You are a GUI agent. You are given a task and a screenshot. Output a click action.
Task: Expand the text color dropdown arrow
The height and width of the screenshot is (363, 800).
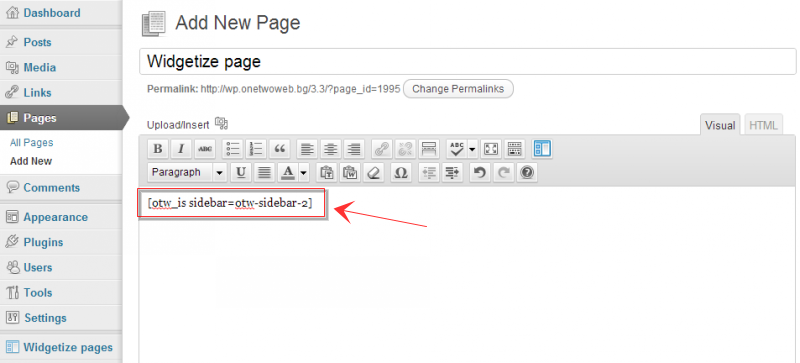point(304,173)
